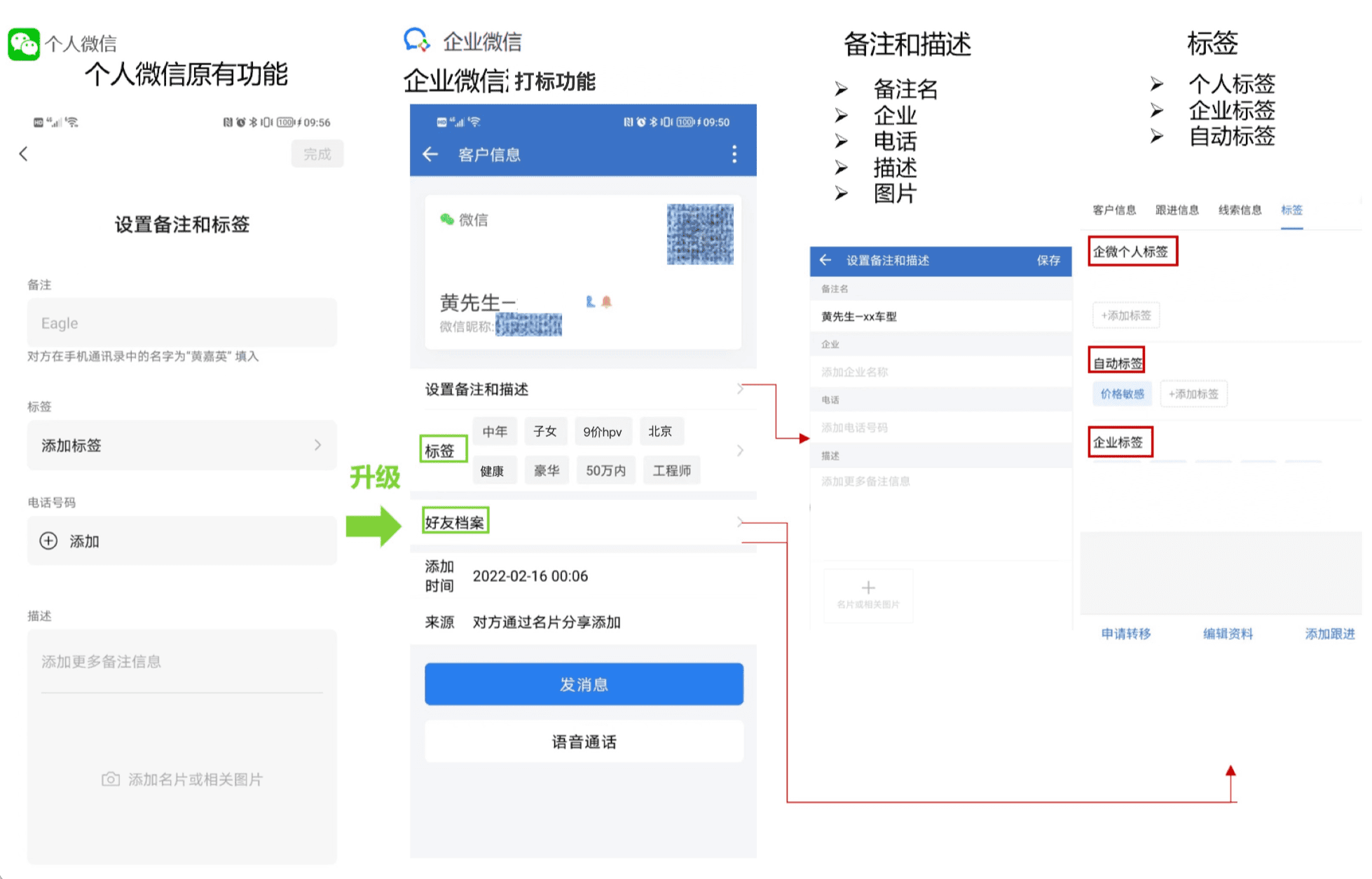The height and width of the screenshot is (879, 1372).
Task: Select the 9价hpv tag
Action: [603, 432]
